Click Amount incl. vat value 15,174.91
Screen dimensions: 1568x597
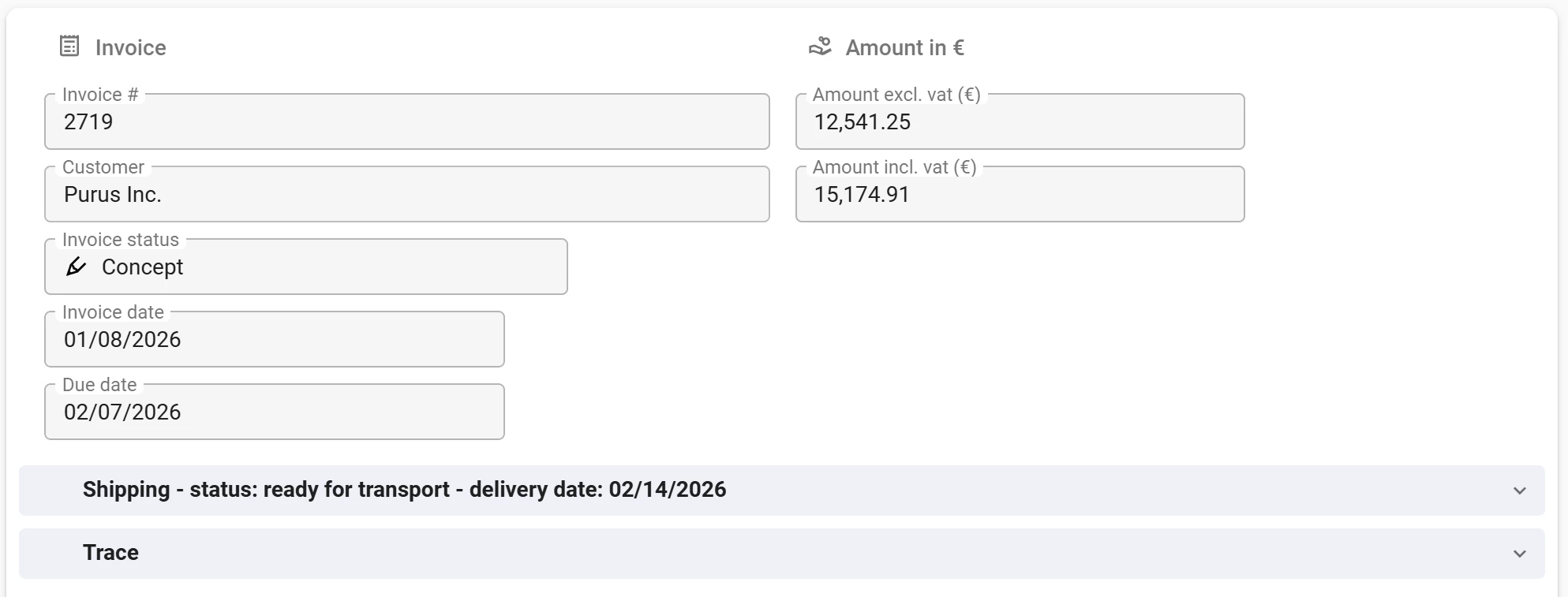click(862, 195)
